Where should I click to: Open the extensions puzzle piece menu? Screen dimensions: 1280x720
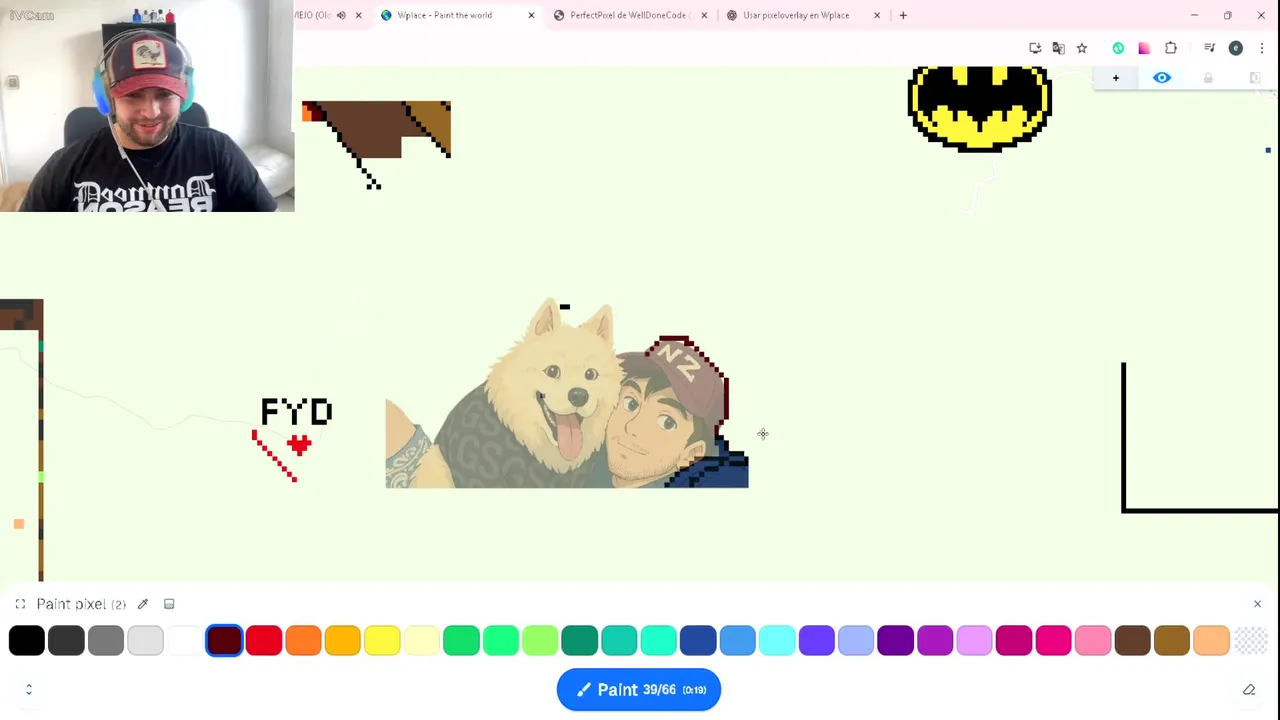pos(1171,48)
